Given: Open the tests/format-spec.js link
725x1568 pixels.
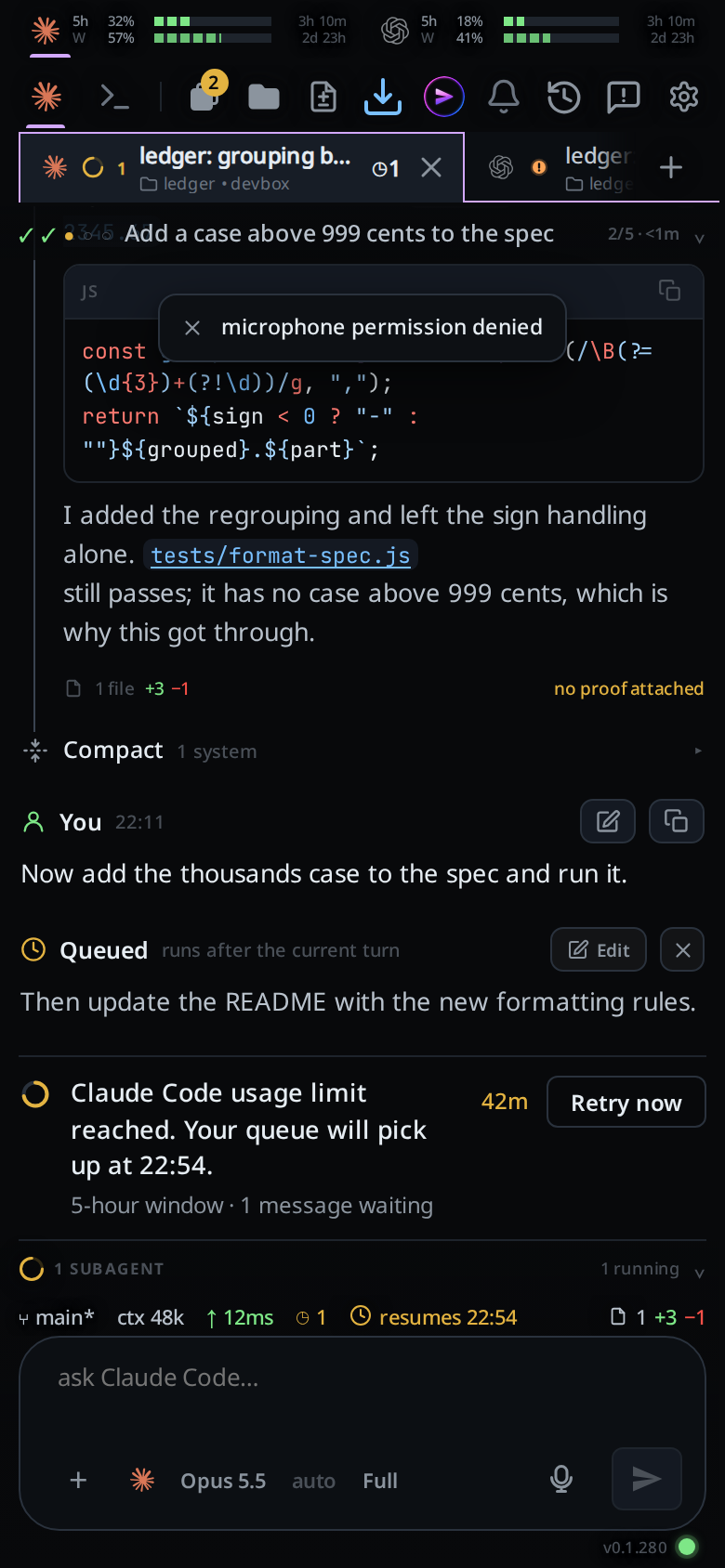Looking at the screenshot, I should coord(281,555).
